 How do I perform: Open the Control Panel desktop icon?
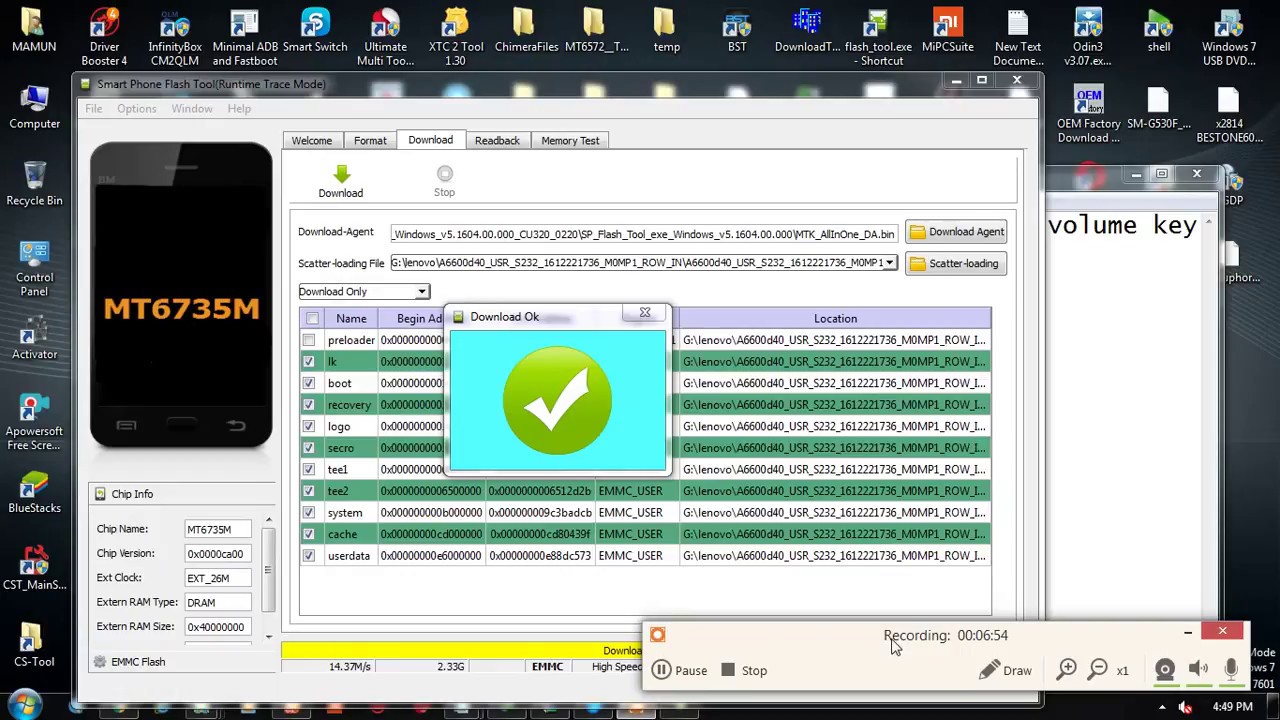pyautogui.click(x=34, y=268)
